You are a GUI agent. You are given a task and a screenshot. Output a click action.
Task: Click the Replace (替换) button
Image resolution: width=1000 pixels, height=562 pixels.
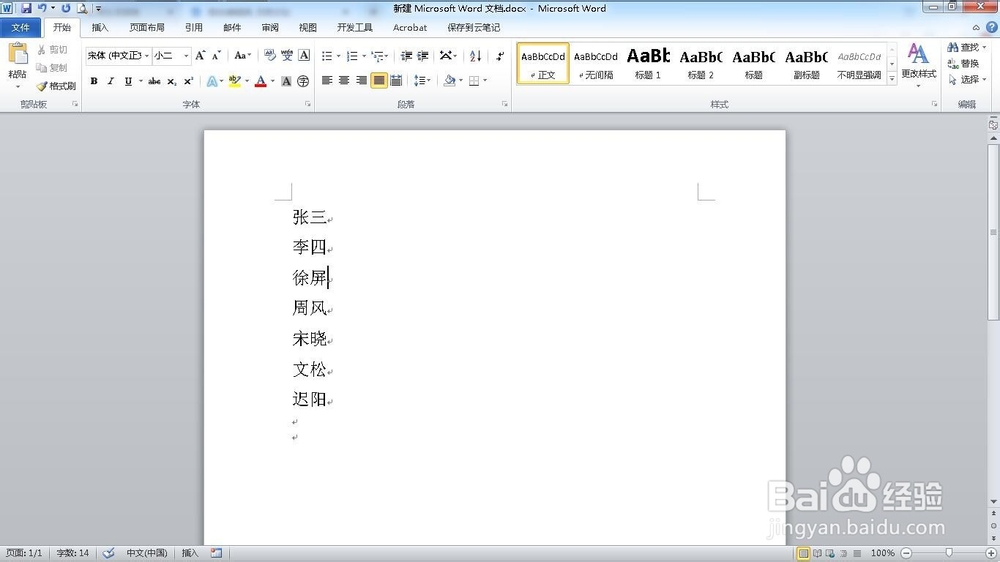[964, 63]
